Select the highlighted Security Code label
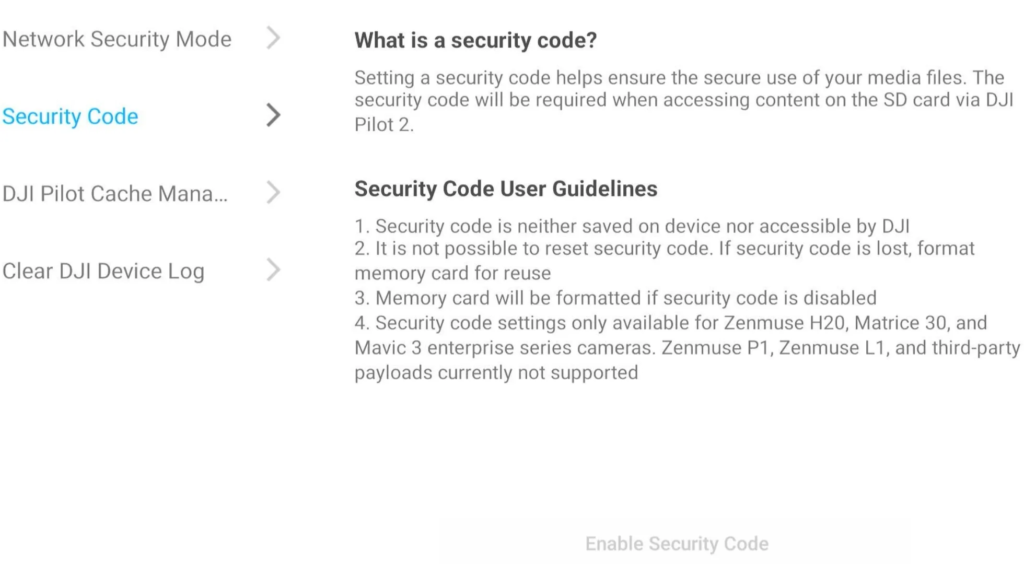 tap(71, 116)
